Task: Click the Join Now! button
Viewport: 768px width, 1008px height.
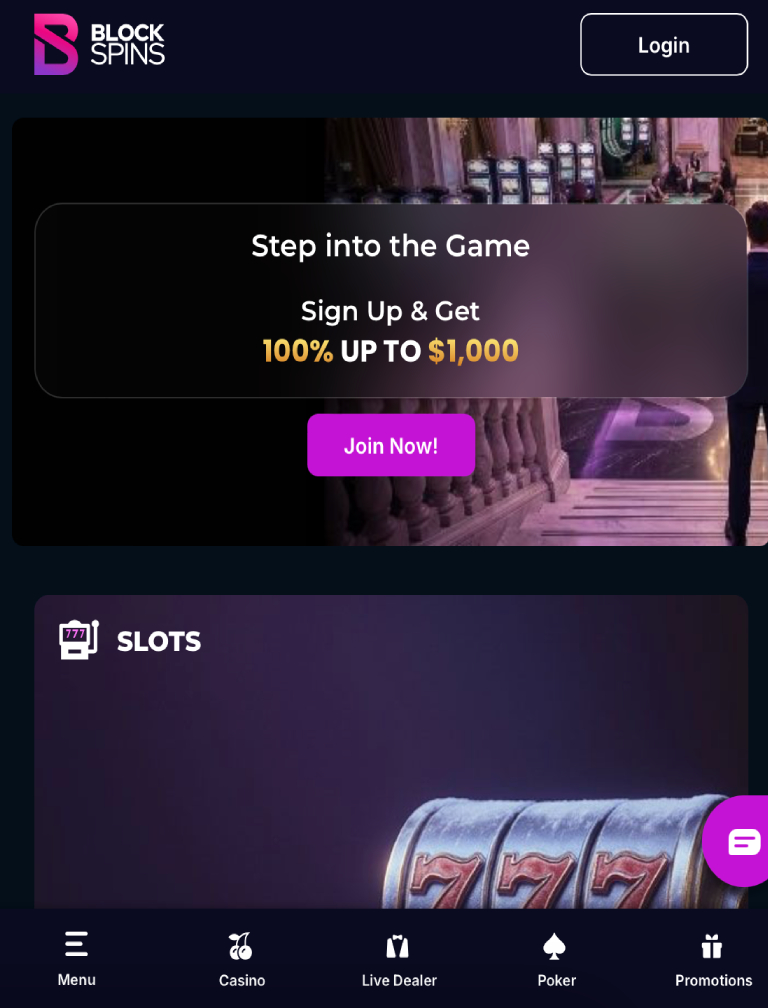Action: (x=391, y=445)
